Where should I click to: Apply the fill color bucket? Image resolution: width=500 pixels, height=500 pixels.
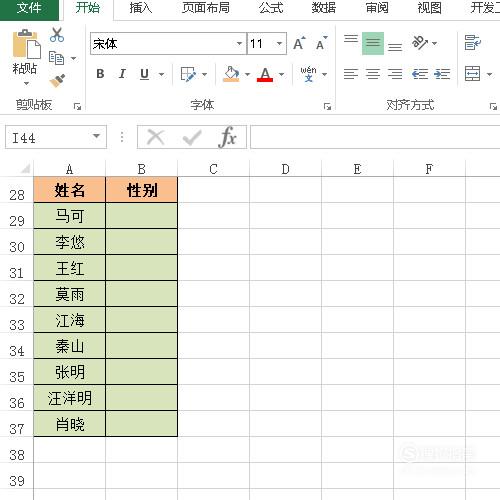231,74
